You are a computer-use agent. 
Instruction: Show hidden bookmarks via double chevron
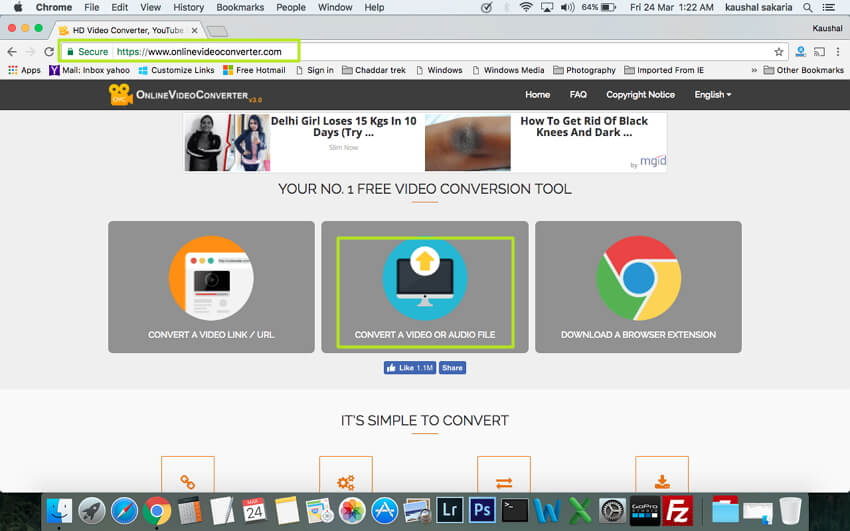[x=754, y=70]
